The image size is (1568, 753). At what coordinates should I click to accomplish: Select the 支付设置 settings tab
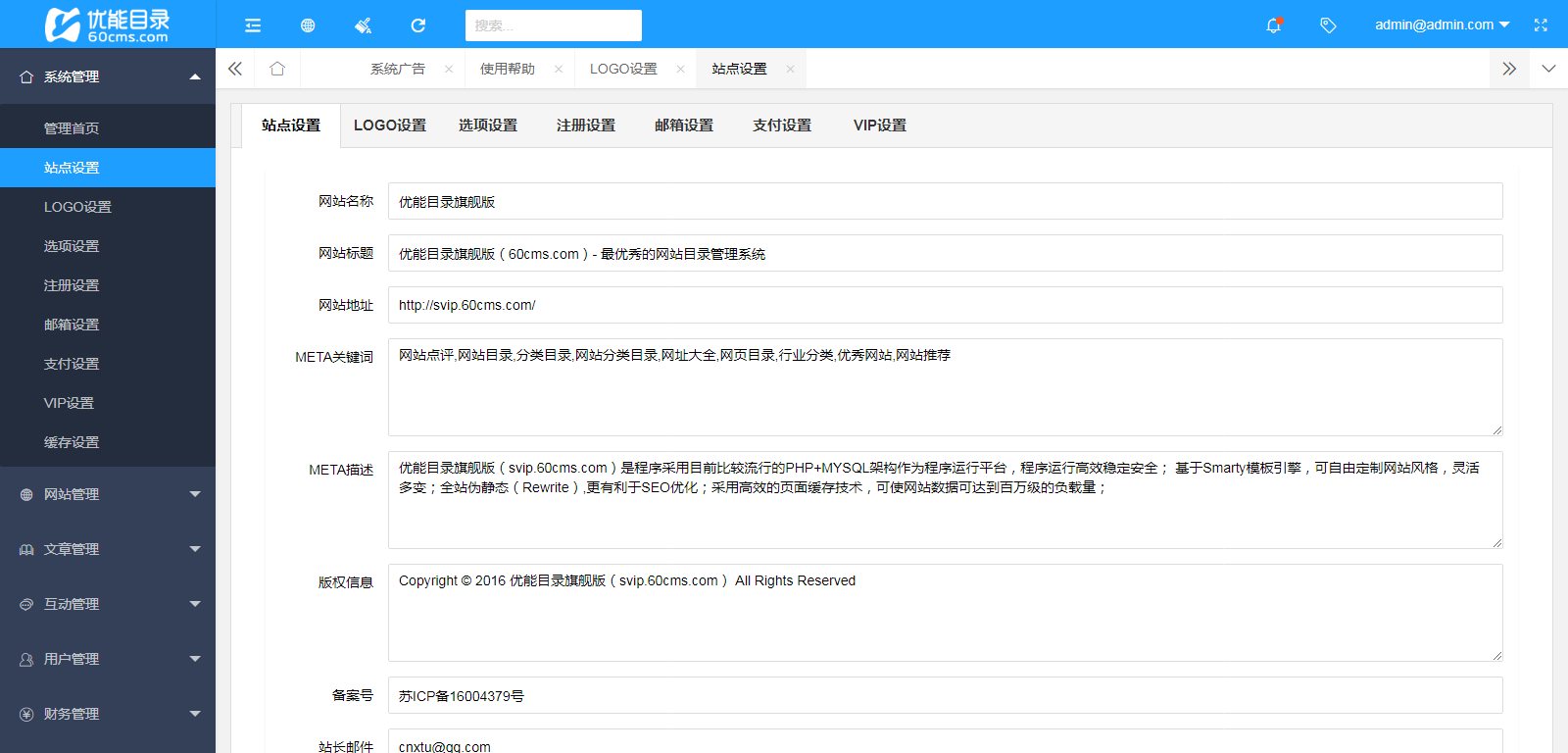[782, 125]
